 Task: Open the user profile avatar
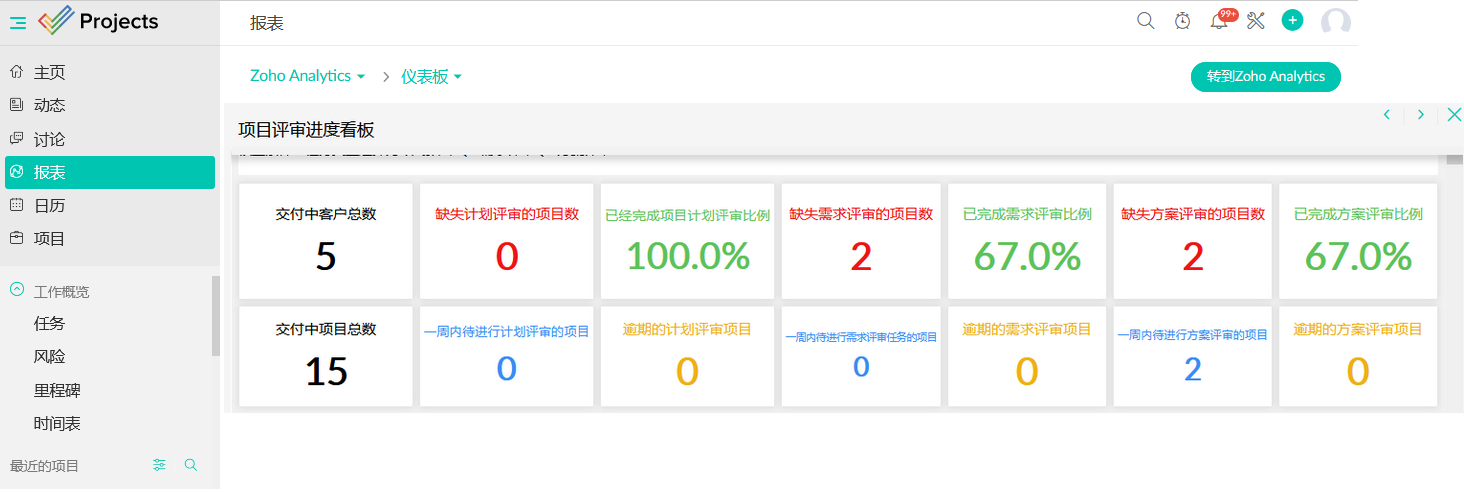(x=1335, y=22)
